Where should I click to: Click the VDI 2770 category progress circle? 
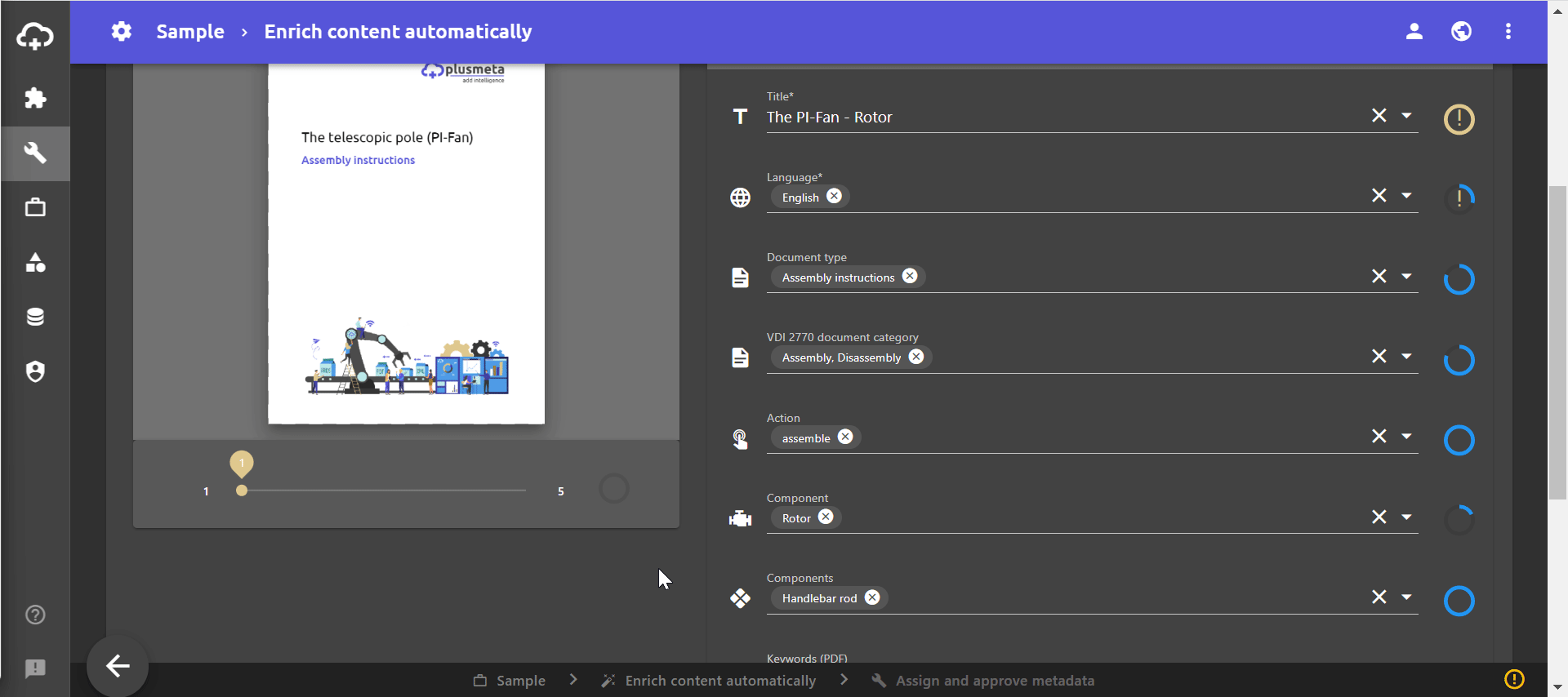pos(1459,360)
